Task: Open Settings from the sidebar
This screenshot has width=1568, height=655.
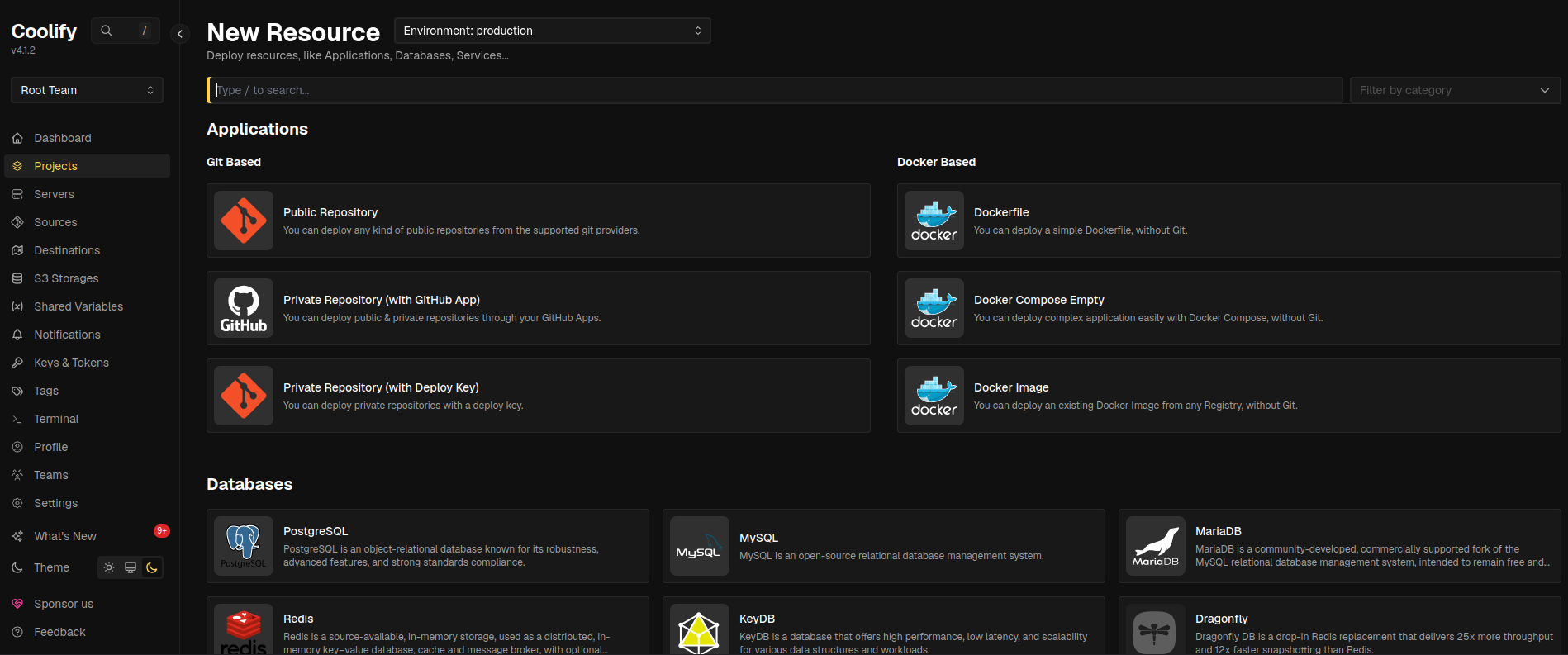Action: (x=87, y=503)
